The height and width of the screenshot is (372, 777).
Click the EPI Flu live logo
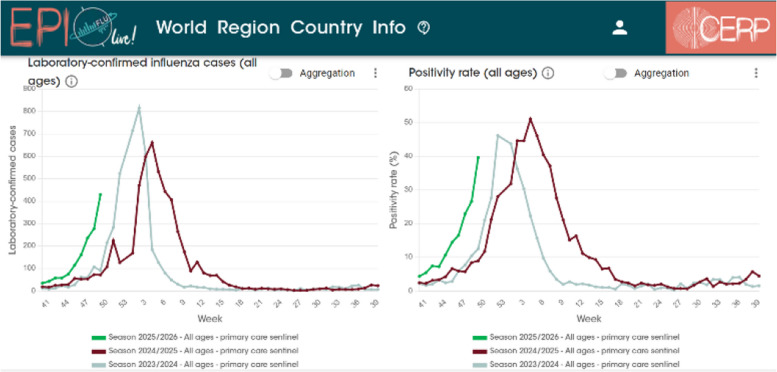pyautogui.click(x=73, y=29)
